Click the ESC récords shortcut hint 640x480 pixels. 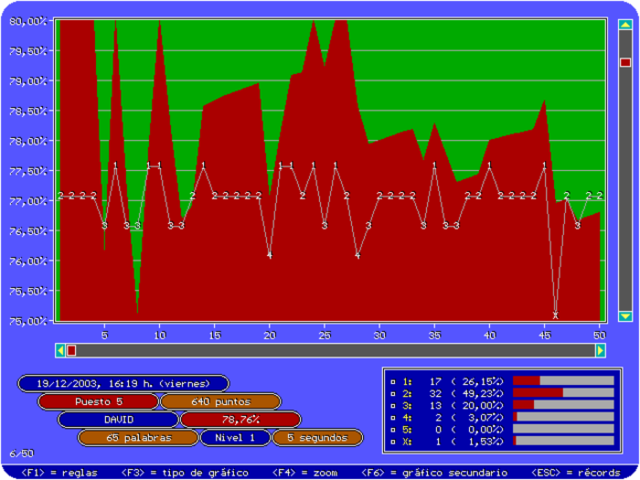coord(576,473)
